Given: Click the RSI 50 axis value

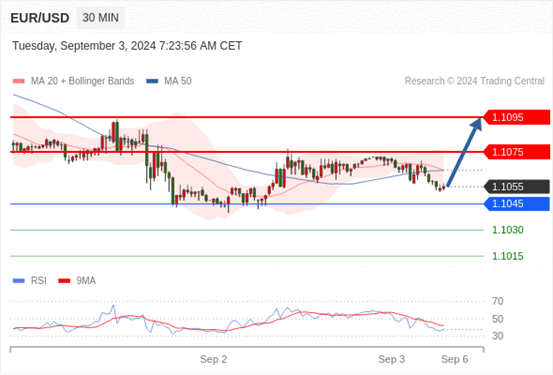Looking at the screenshot, I should (498, 319).
